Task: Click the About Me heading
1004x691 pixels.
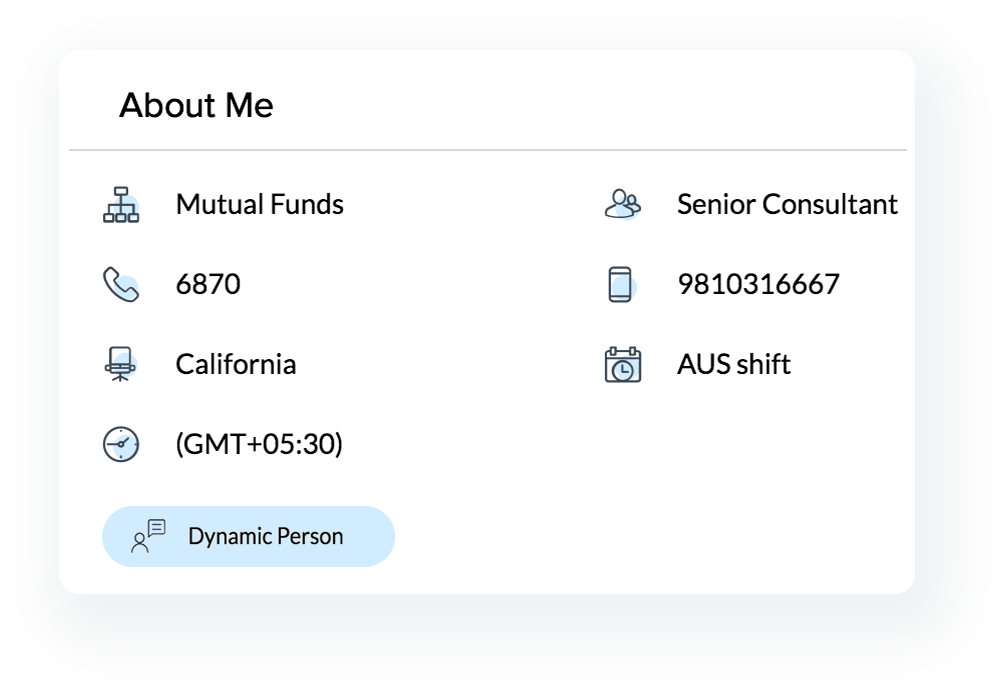Action: click(196, 105)
